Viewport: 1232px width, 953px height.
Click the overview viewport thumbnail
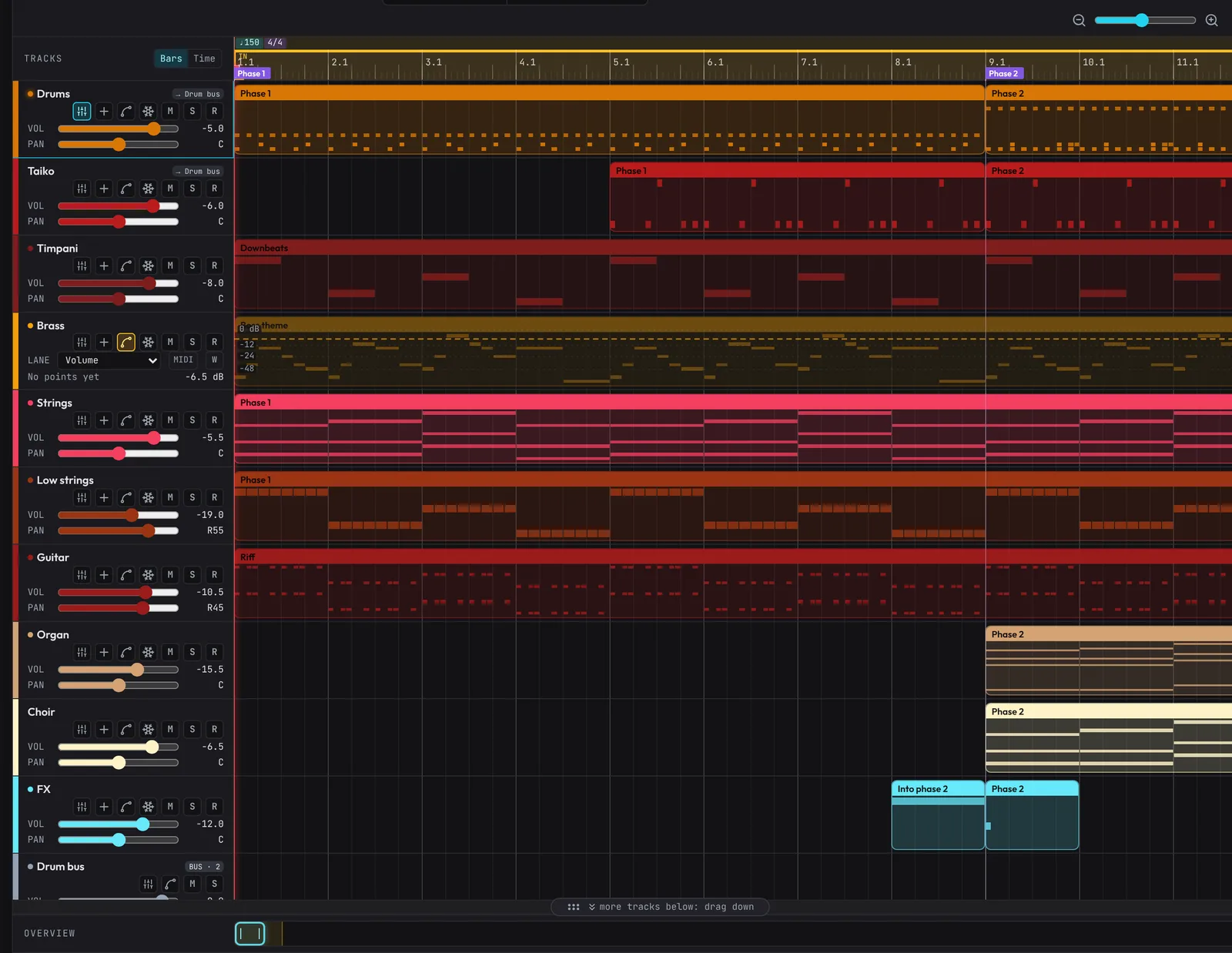(249, 934)
